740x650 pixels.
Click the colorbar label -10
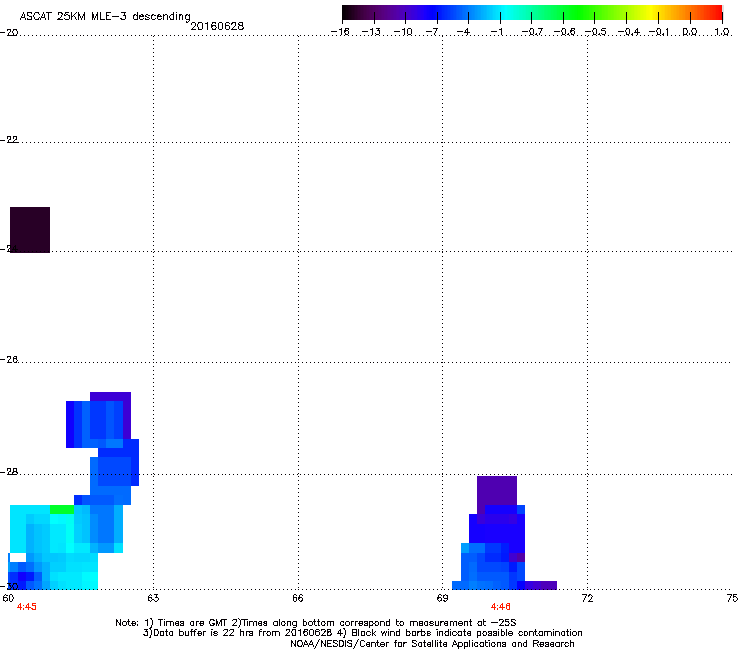pyautogui.click(x=403, y=32)
